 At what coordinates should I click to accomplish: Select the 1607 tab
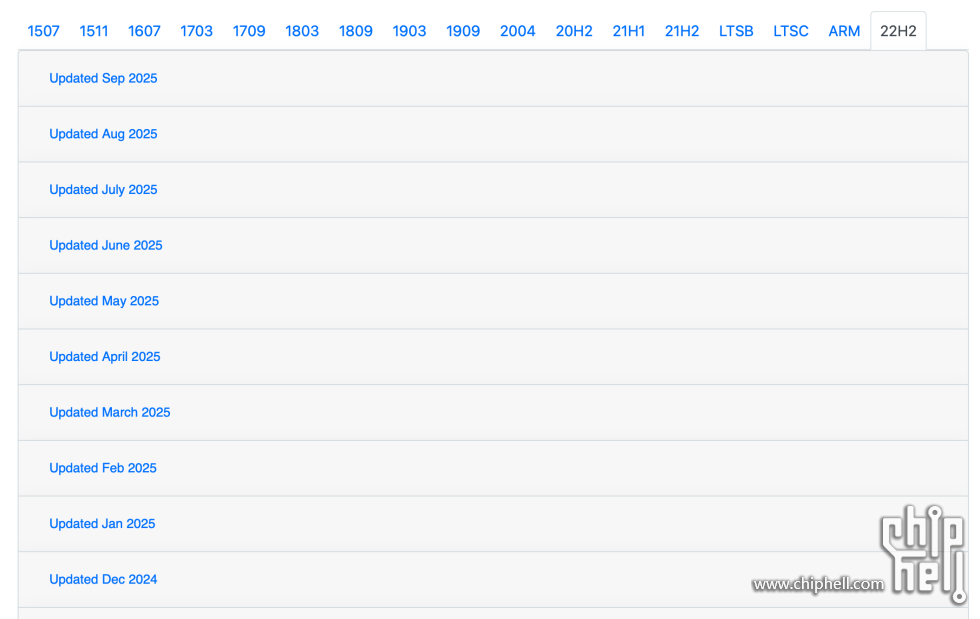click(144, 31)
